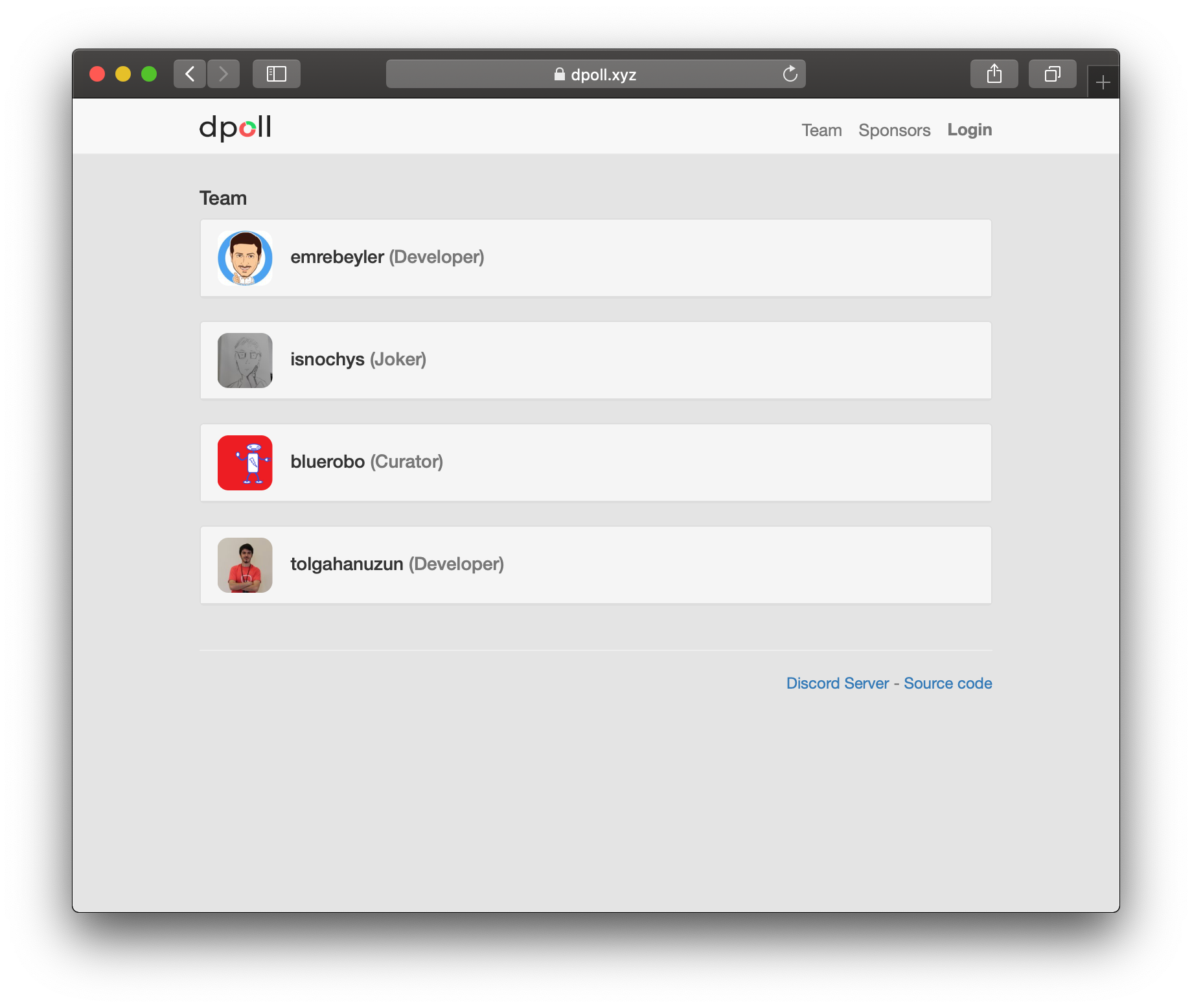Click the tolgahanuzun username
Image resolution: width=1192 pixels, height=1008 pixels.
pos(347,564)
